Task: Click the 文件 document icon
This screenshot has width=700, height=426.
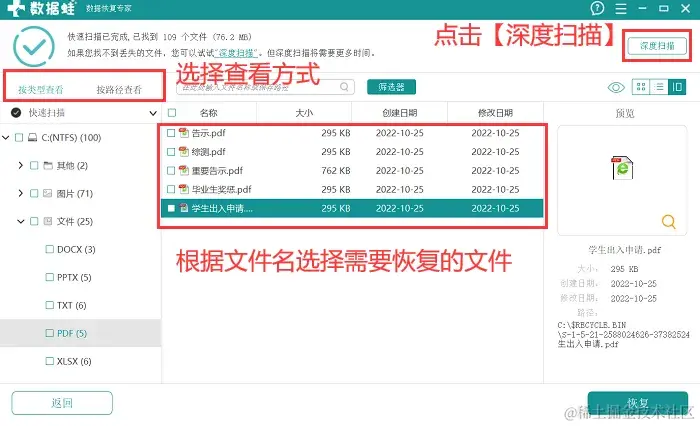Action: (48, 221)
